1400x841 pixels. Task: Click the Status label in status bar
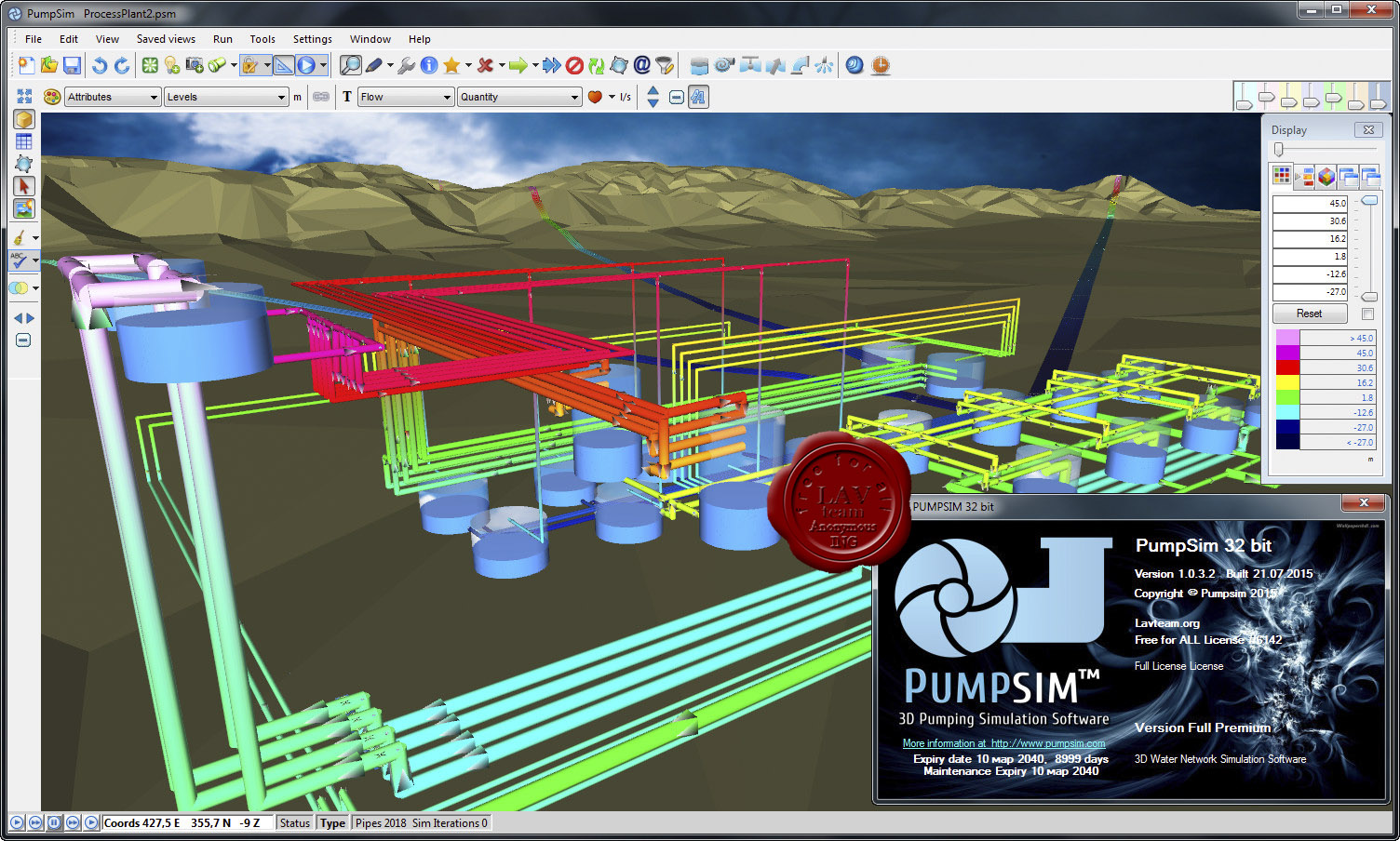coord(294,822)
